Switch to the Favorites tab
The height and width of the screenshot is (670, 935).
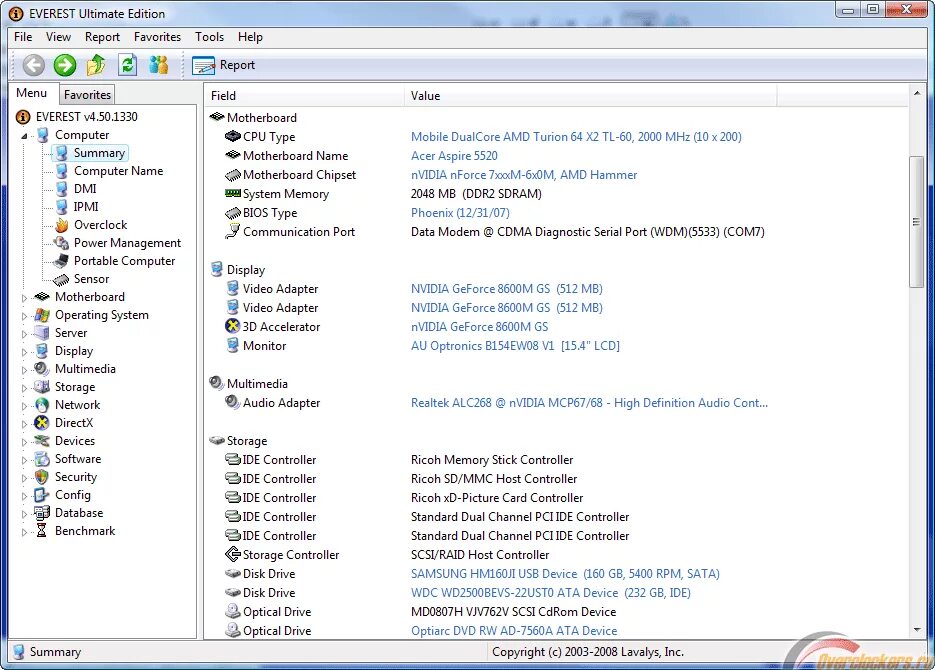[87, 94]
